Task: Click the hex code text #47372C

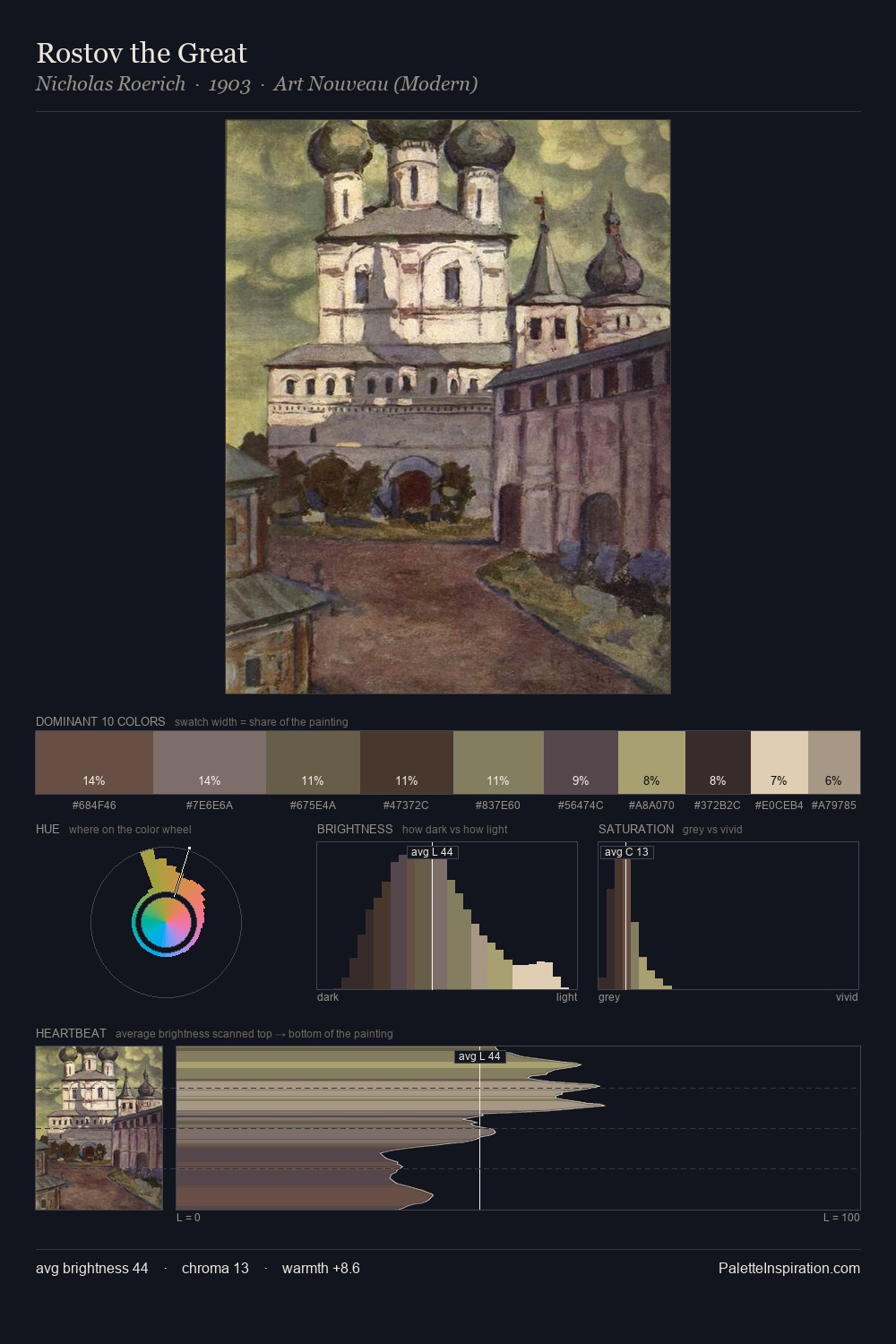Action: point(406,806)
